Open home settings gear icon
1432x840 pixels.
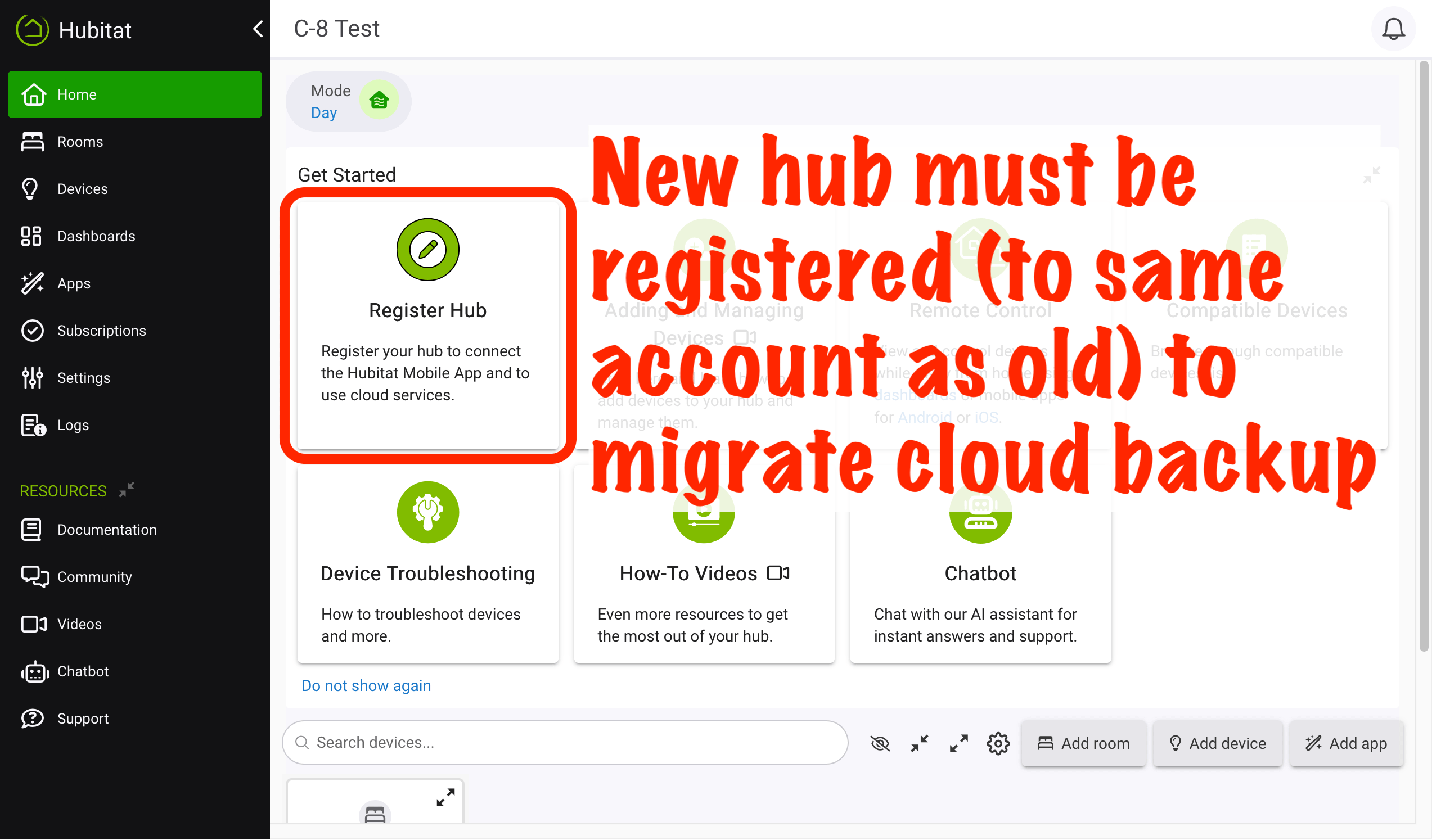click(998, 743)
